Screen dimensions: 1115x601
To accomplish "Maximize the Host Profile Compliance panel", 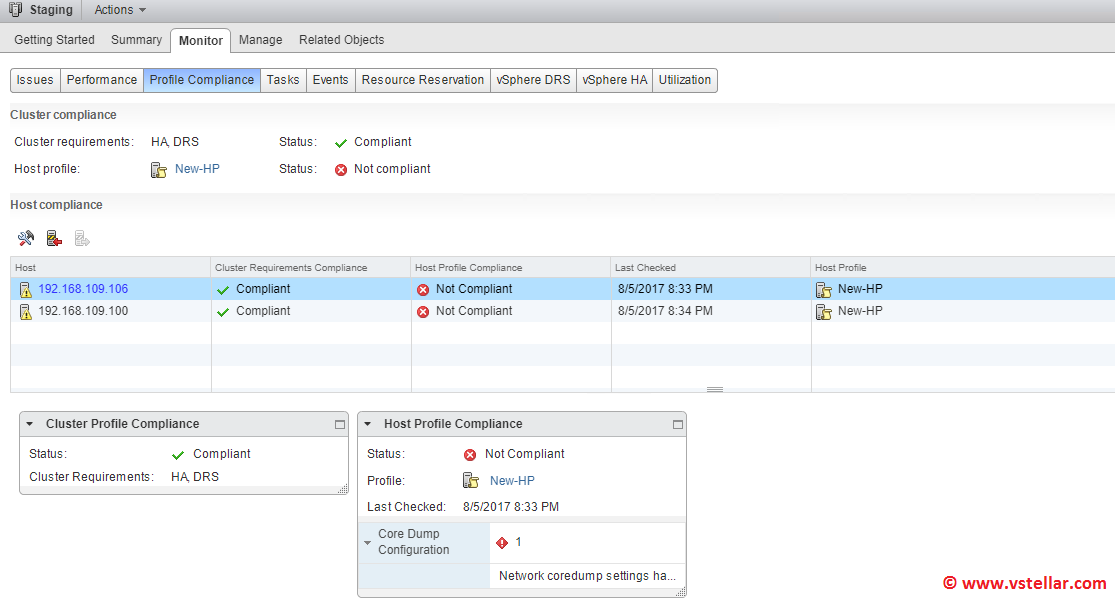I will (x=678, y=425).
